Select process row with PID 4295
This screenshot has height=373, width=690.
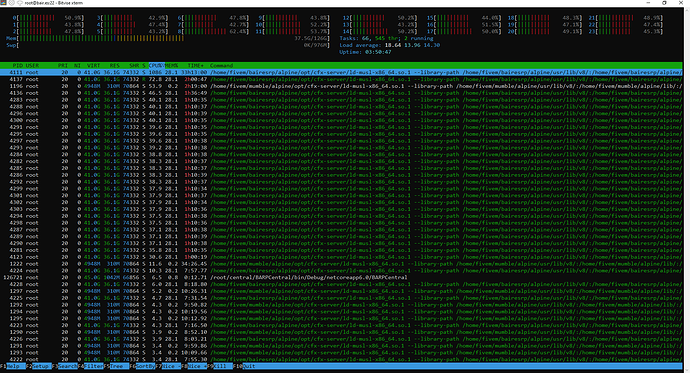341,134
